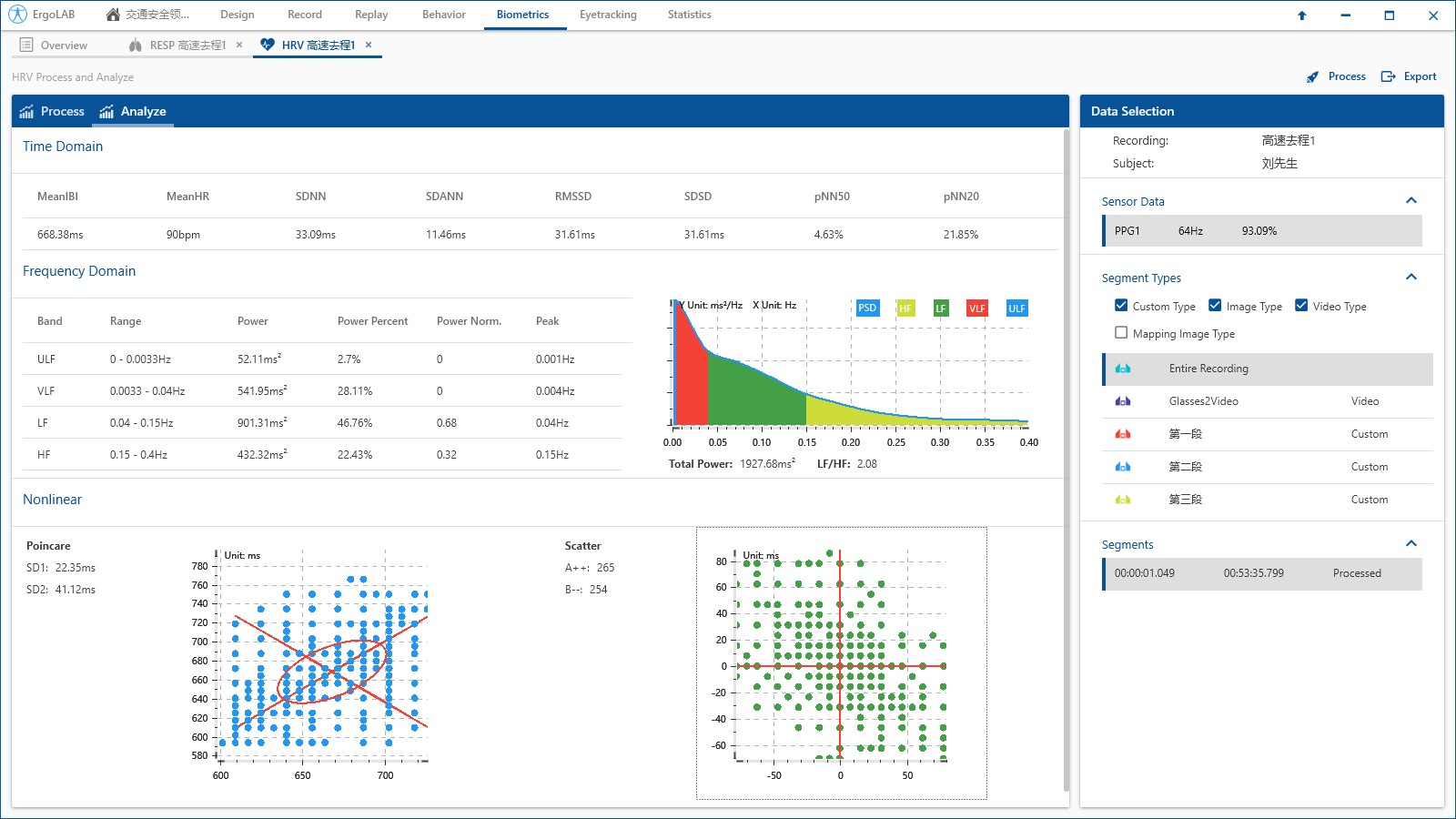Click the rocket Process icon

tap(1312, 77)
